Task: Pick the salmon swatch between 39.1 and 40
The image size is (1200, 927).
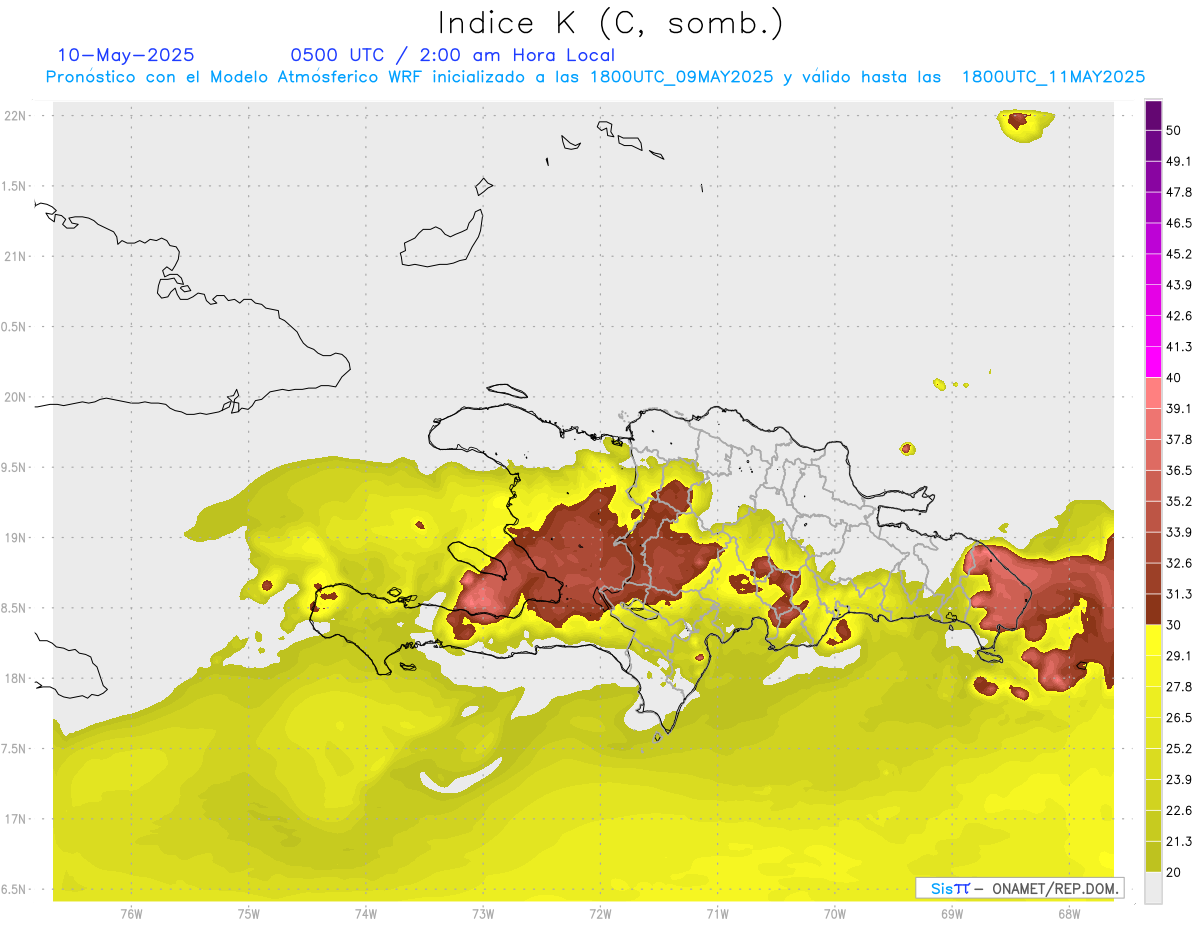Action: click(x=1153, y=393)
